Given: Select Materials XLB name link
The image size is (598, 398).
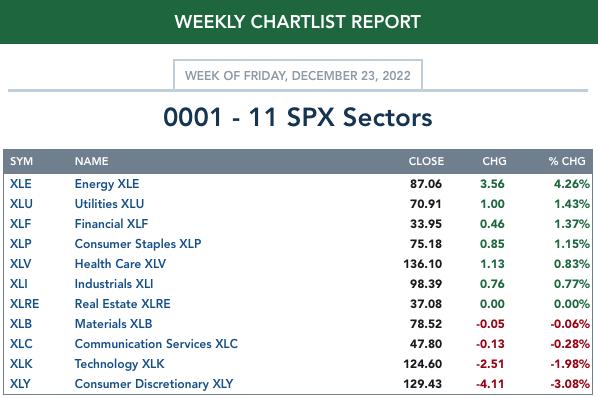Looking at the screenshot, I should [114, 324].
